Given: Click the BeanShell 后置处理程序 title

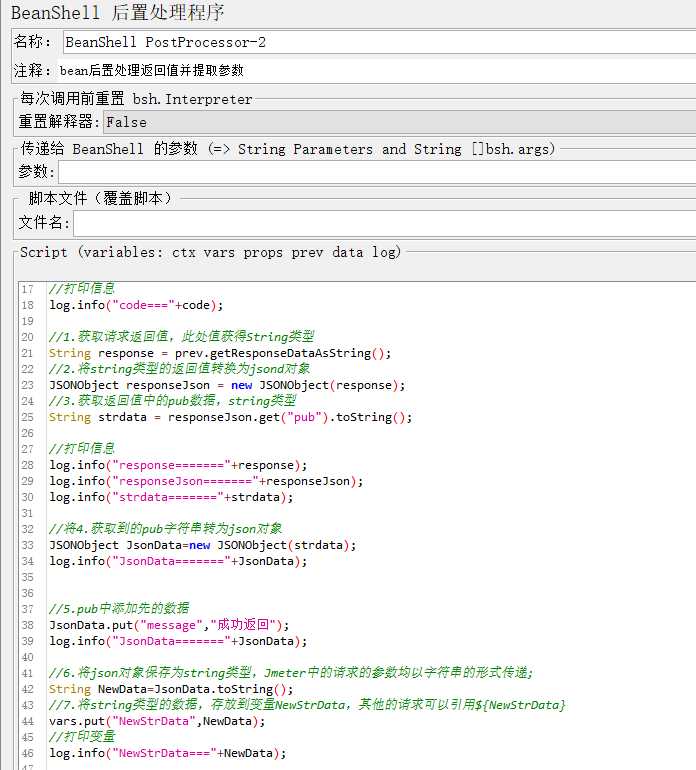Looking at the screenshot, I should [118, 13].
